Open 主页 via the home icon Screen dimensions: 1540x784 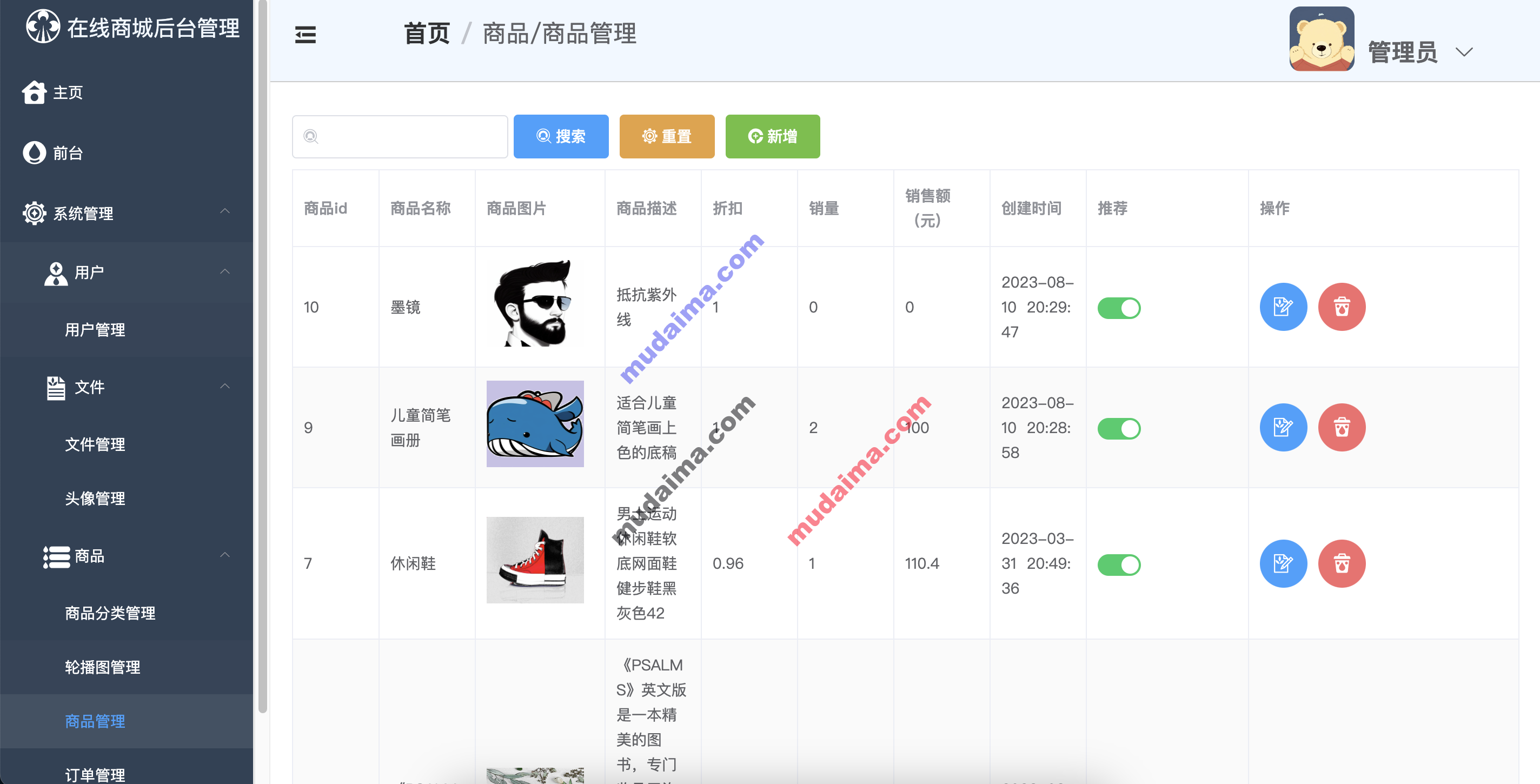34,92
